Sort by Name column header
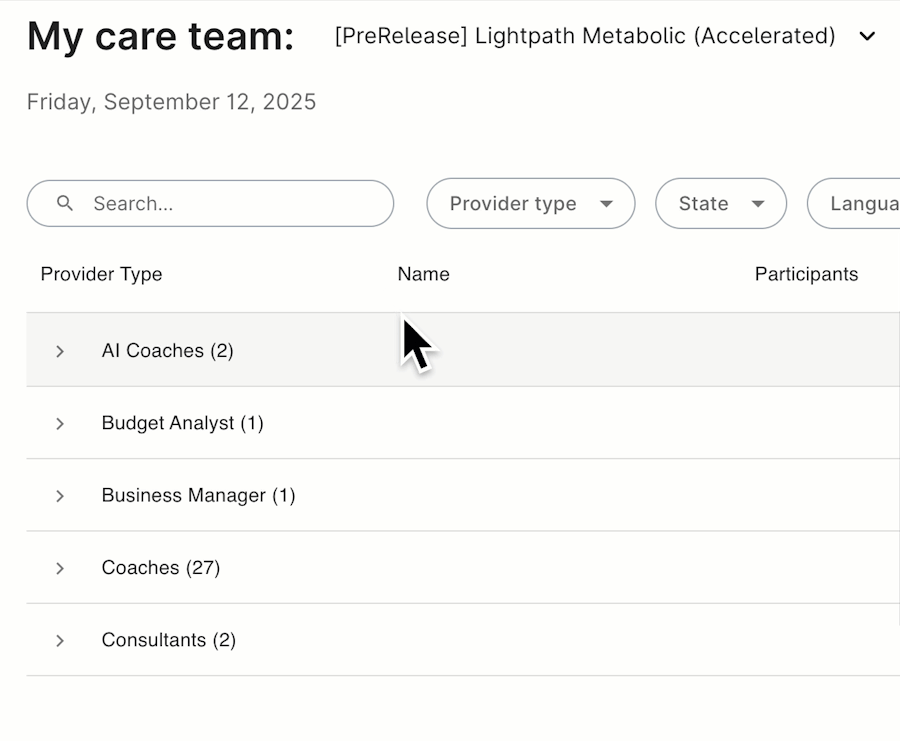Screen dimensions: 900x741 click(423, 274)
